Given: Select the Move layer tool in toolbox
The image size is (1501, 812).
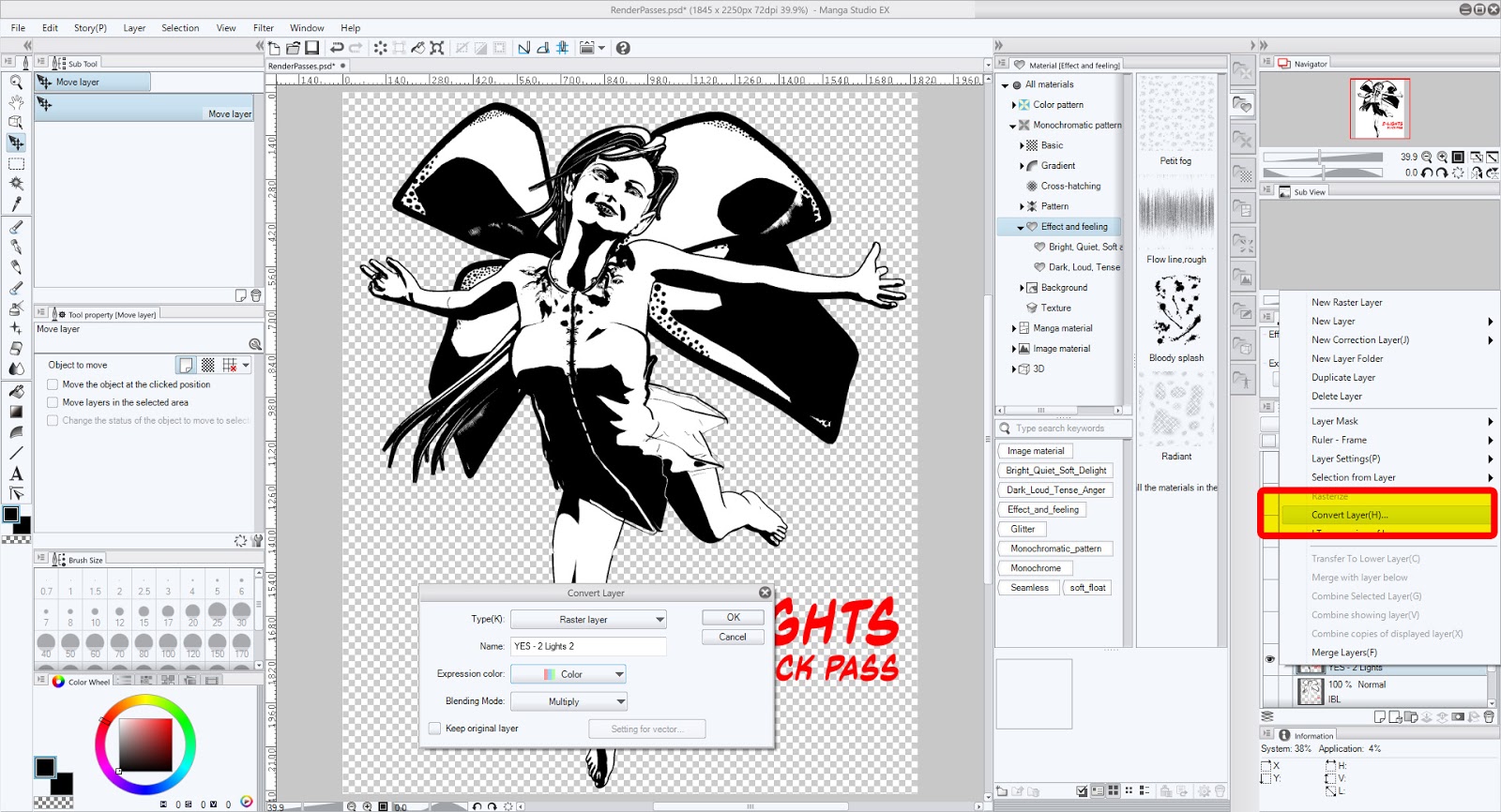Looking at the screenshot, I should pyautogui.click(x=16, y=143).
